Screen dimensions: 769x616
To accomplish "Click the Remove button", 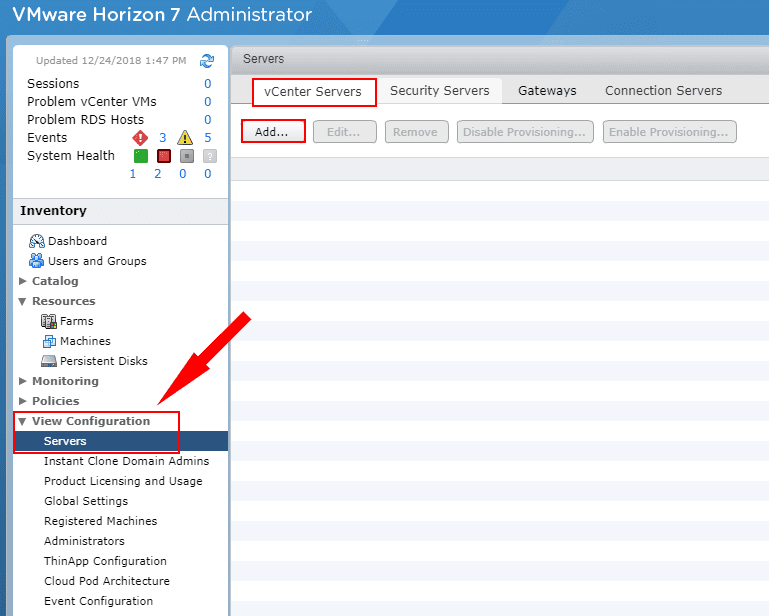I will pos(416,132).
